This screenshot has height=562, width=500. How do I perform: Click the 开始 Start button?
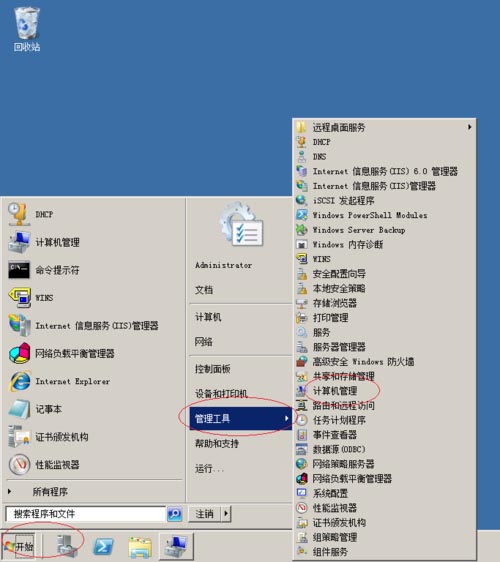(19, 547)
